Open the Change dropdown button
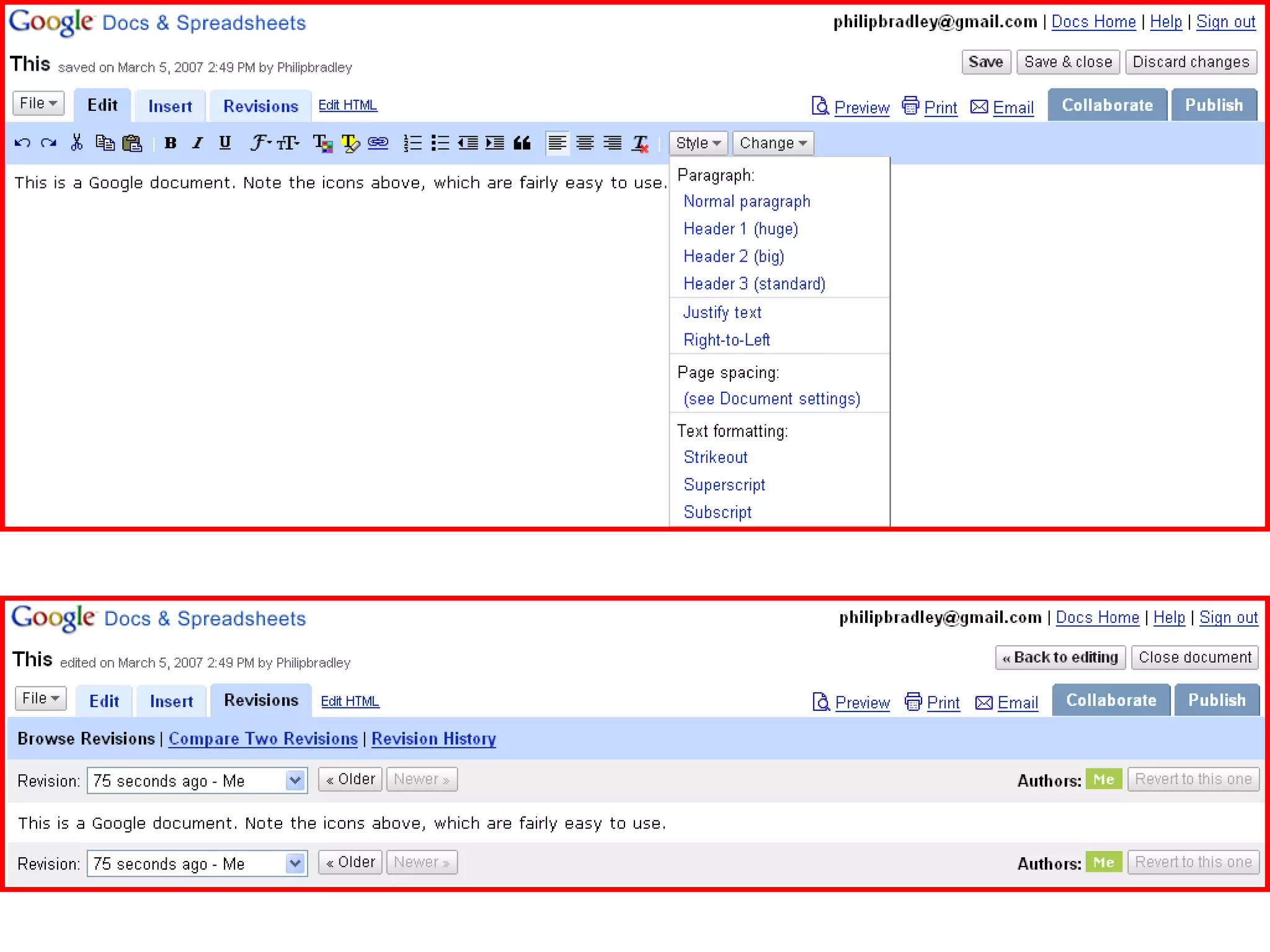1270x952 pixels. (x=773, y=143)
